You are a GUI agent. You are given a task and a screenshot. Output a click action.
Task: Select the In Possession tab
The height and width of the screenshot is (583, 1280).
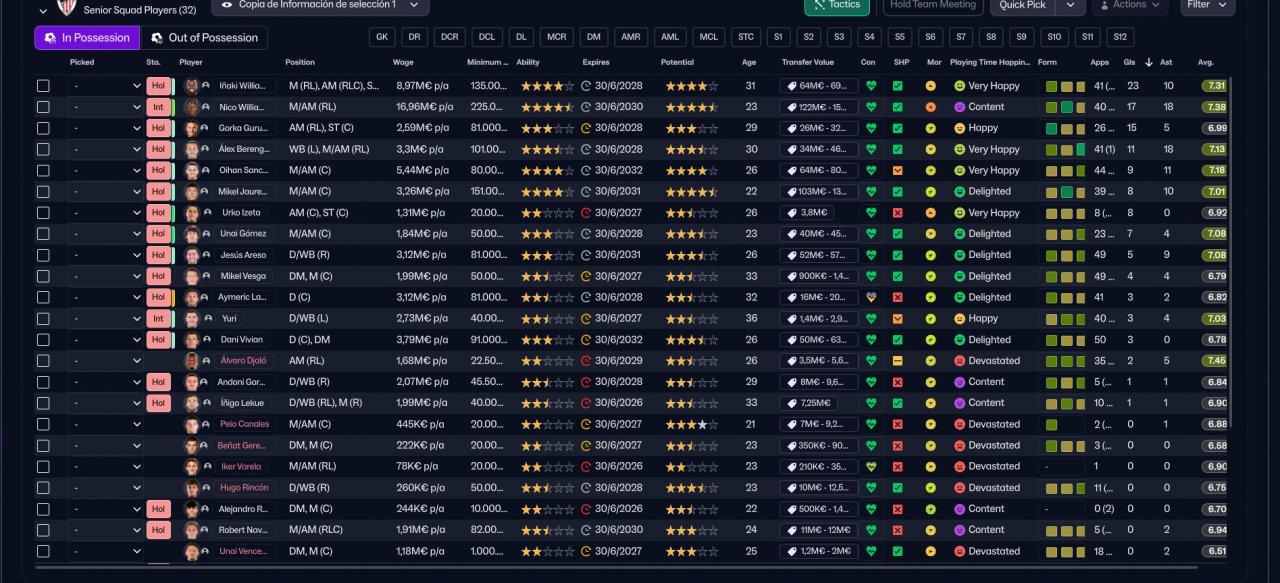pos(86,38)
